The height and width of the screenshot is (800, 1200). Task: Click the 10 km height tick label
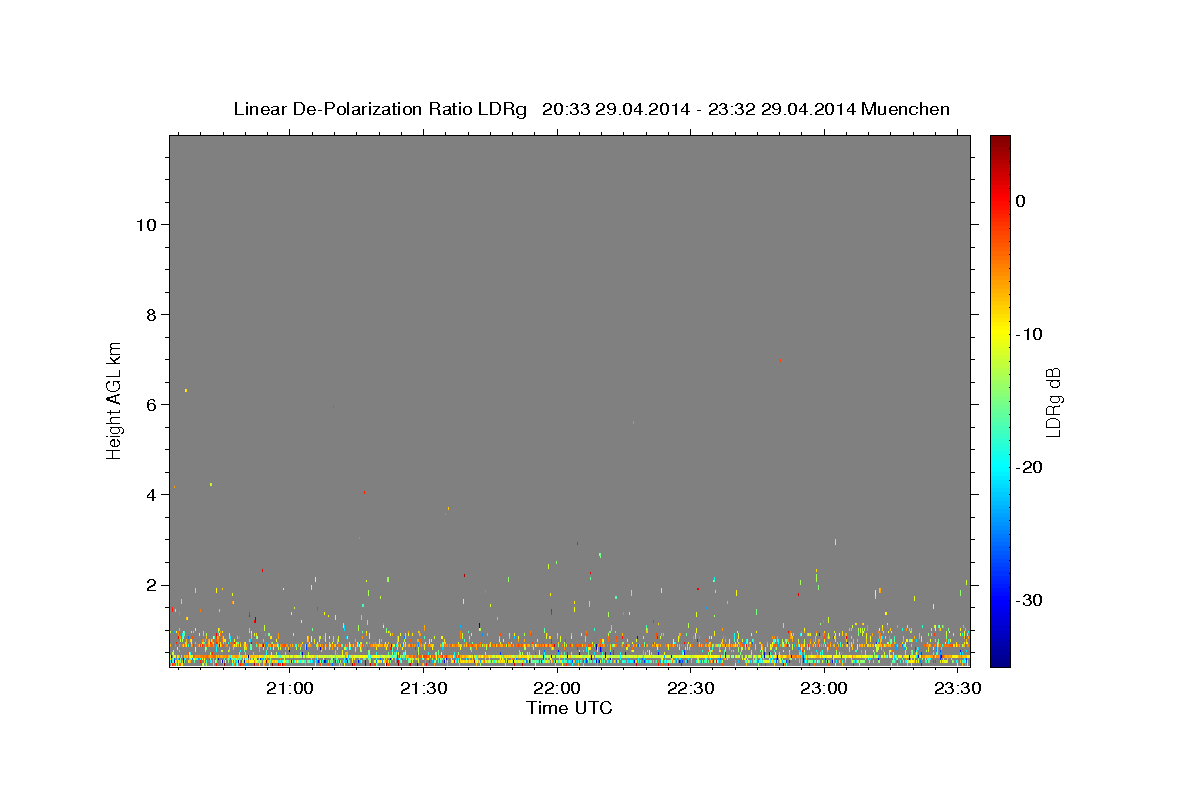click(x=145, y=224)
